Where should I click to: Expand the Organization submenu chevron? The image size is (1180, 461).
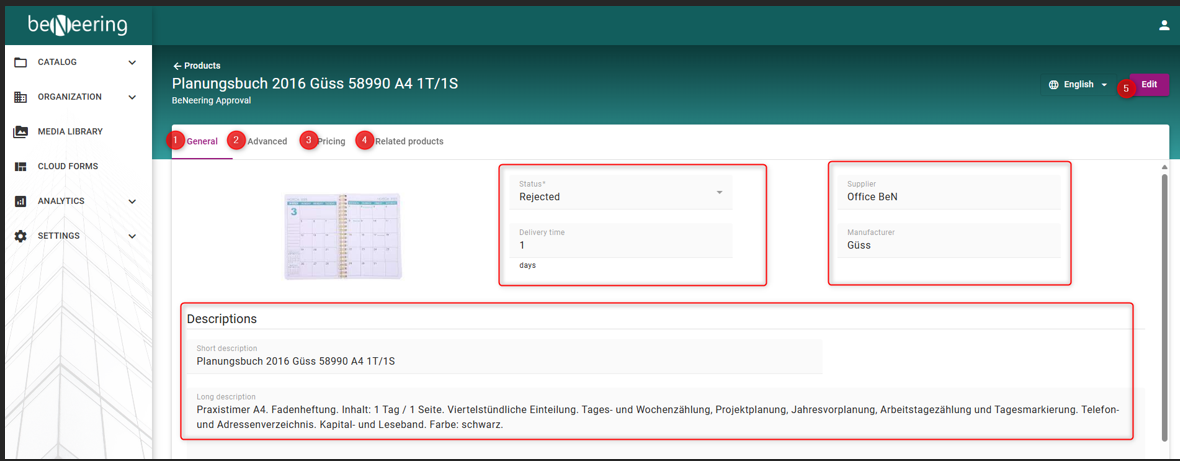coord(132,97)
